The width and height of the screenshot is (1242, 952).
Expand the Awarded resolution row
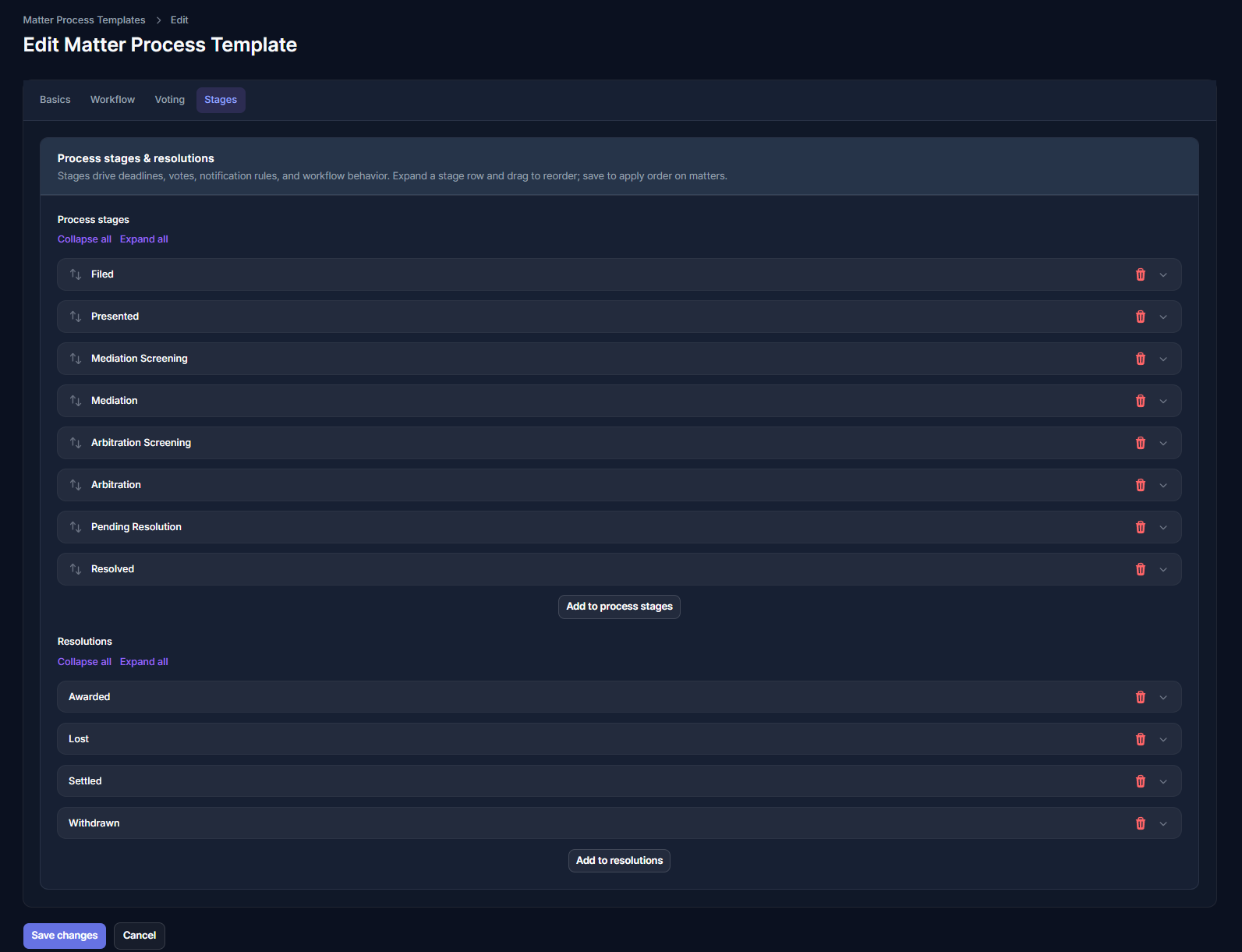coord(1163,697)
